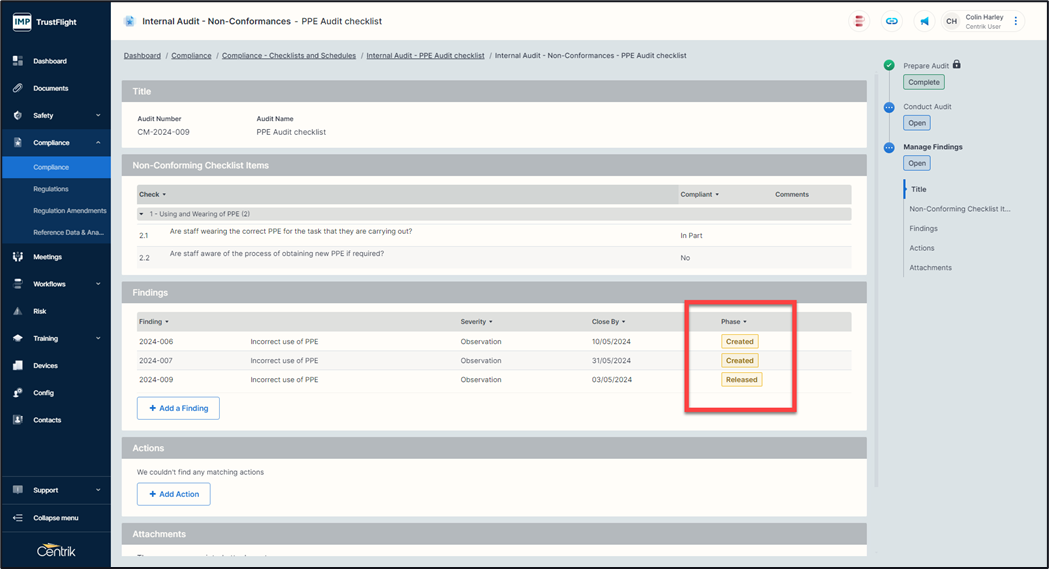Screen dimensions: 1049x569
Task: Click Compliance - Checklists and Schedules breadcrumb
Action: point(288,56)
